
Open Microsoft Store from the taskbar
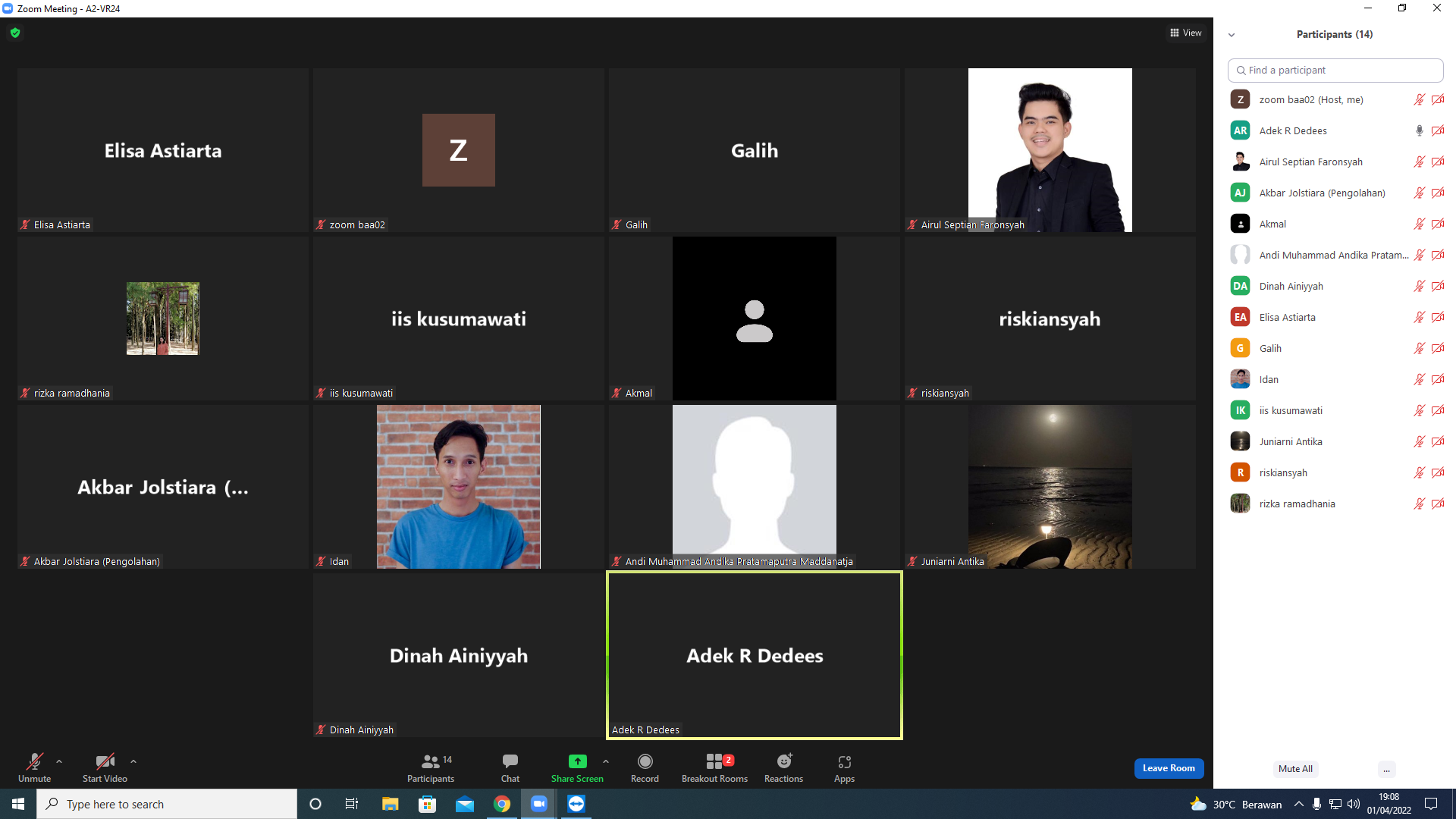pyautogui.click(x=428, y=804)
